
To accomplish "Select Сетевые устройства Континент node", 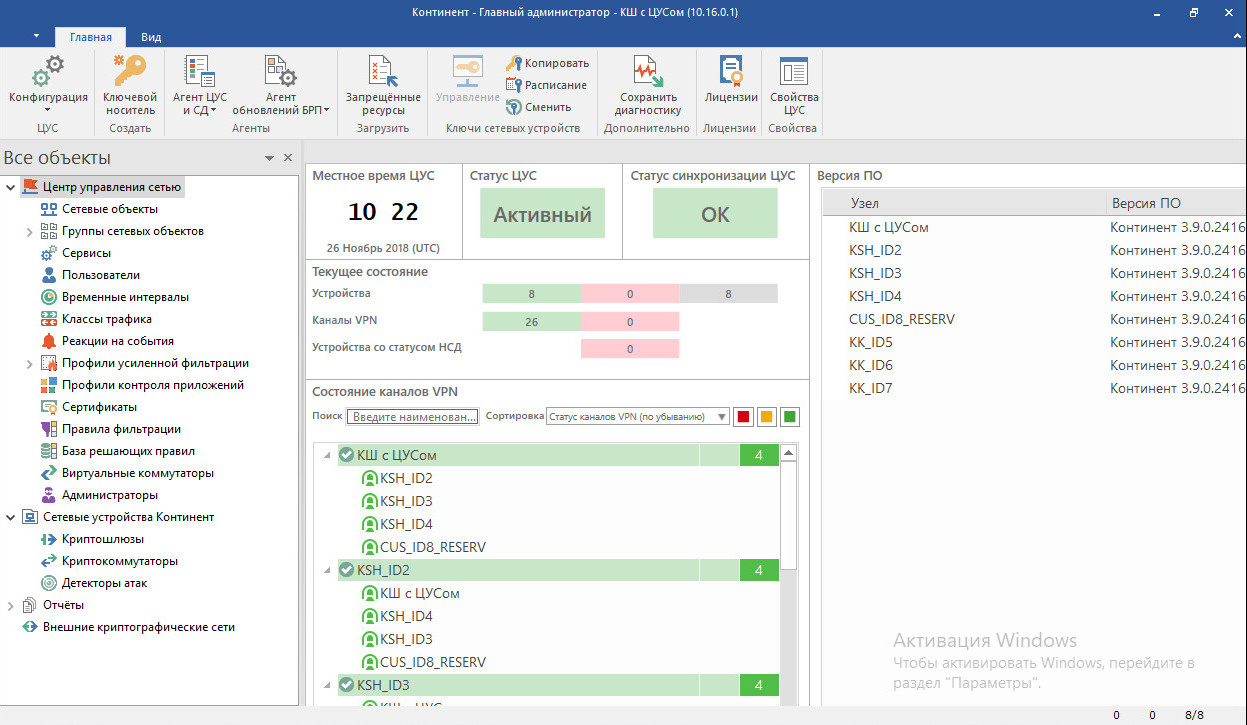I will coord(128,517).
